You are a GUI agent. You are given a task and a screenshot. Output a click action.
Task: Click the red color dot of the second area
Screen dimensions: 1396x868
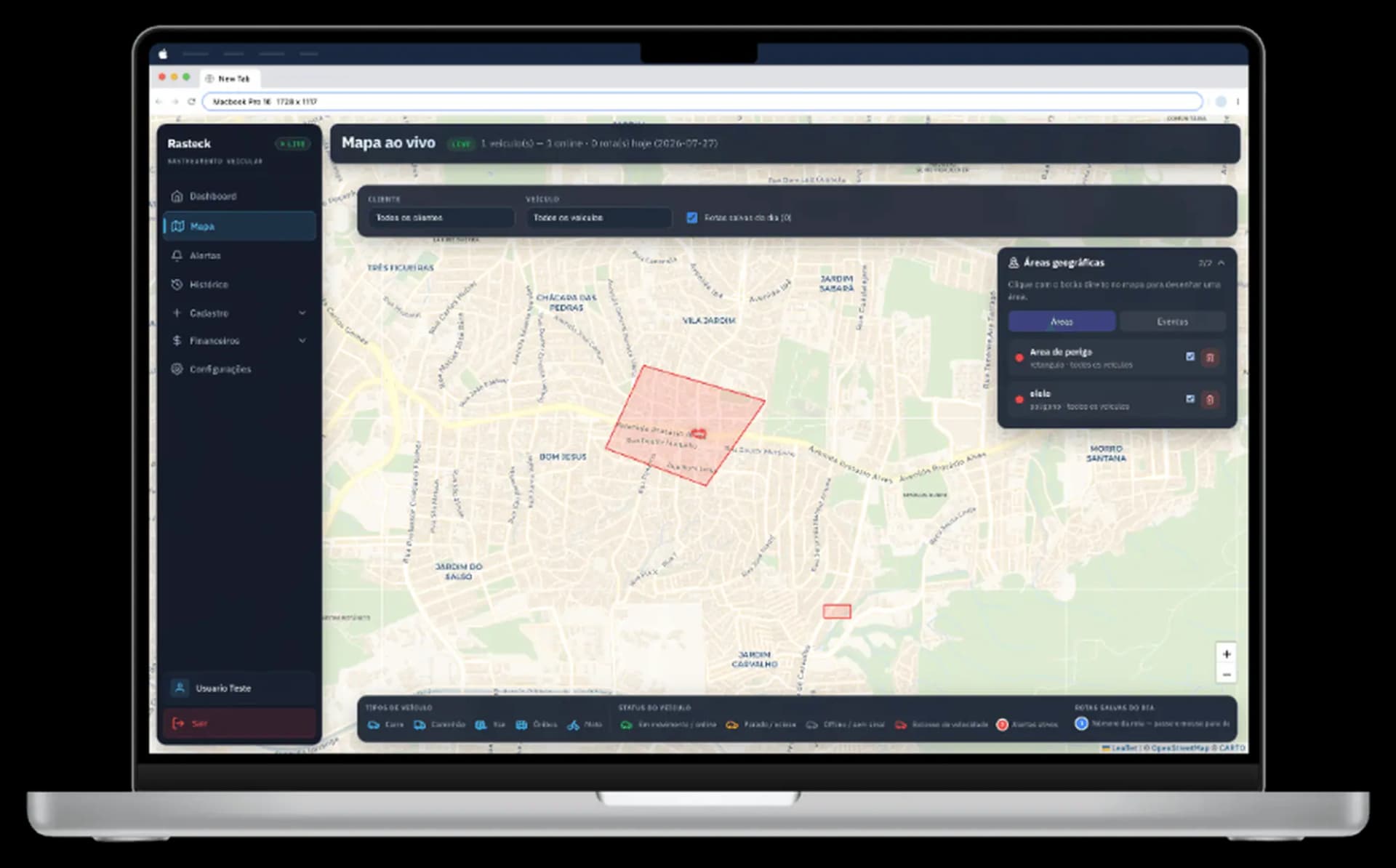click(1019, 399)
